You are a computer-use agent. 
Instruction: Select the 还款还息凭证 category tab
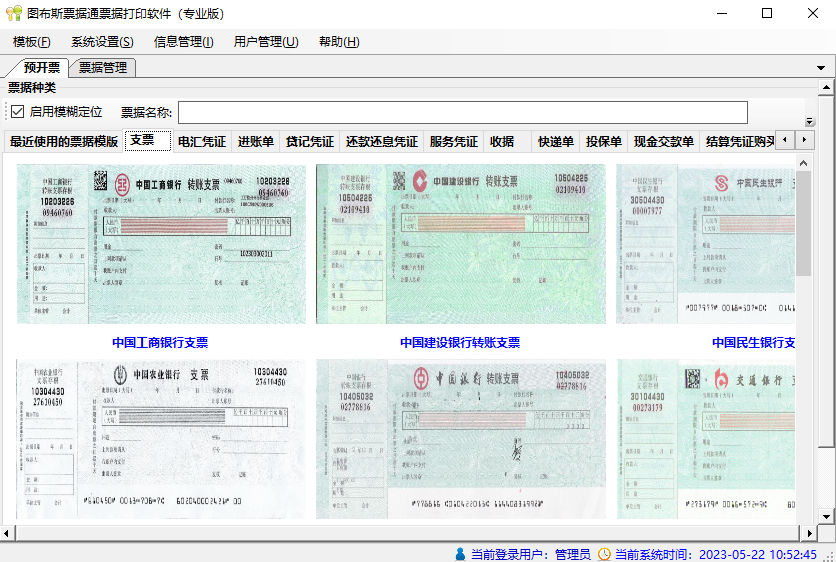pos(382,141)
